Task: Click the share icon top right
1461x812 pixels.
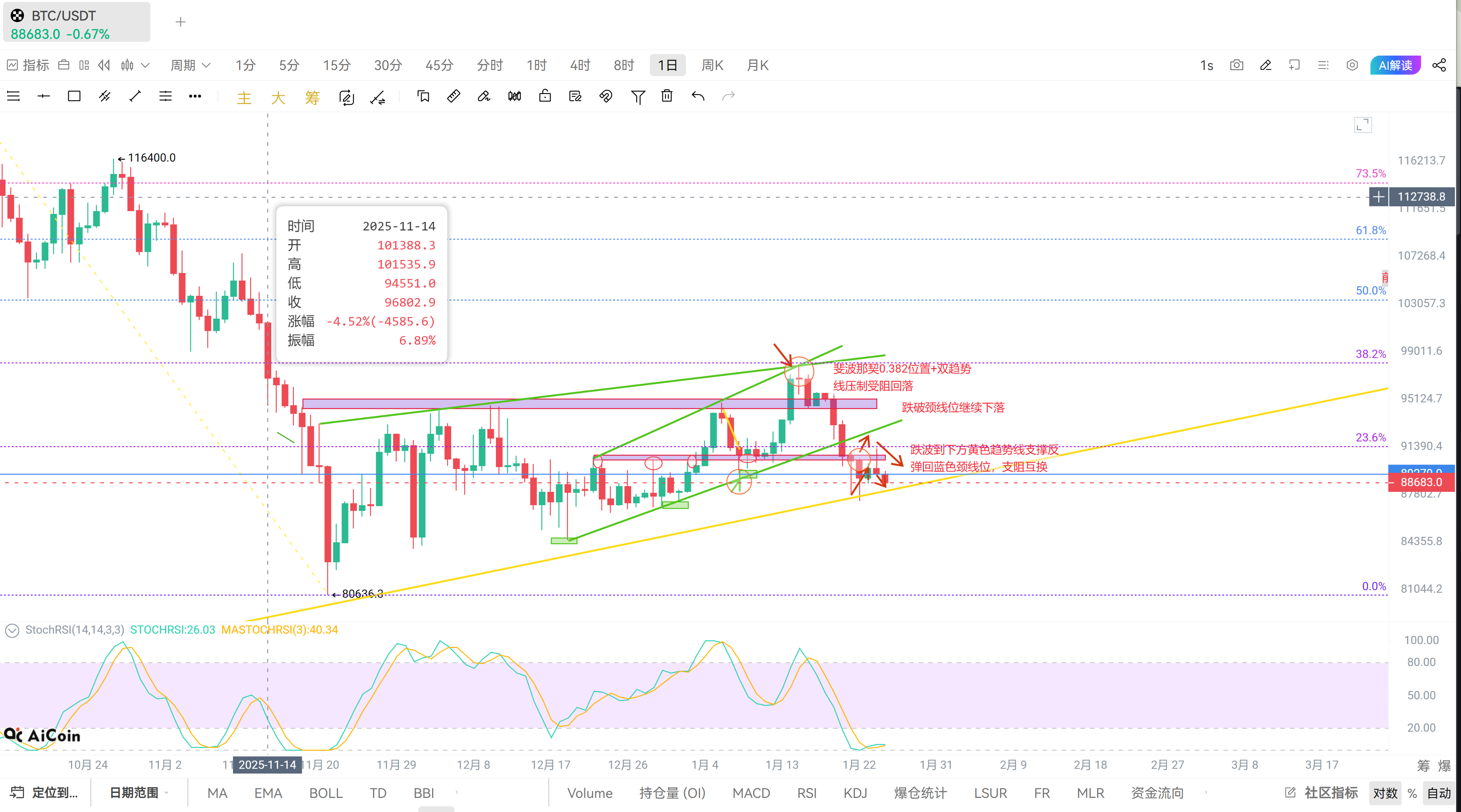Action: tap(1439, 65)
